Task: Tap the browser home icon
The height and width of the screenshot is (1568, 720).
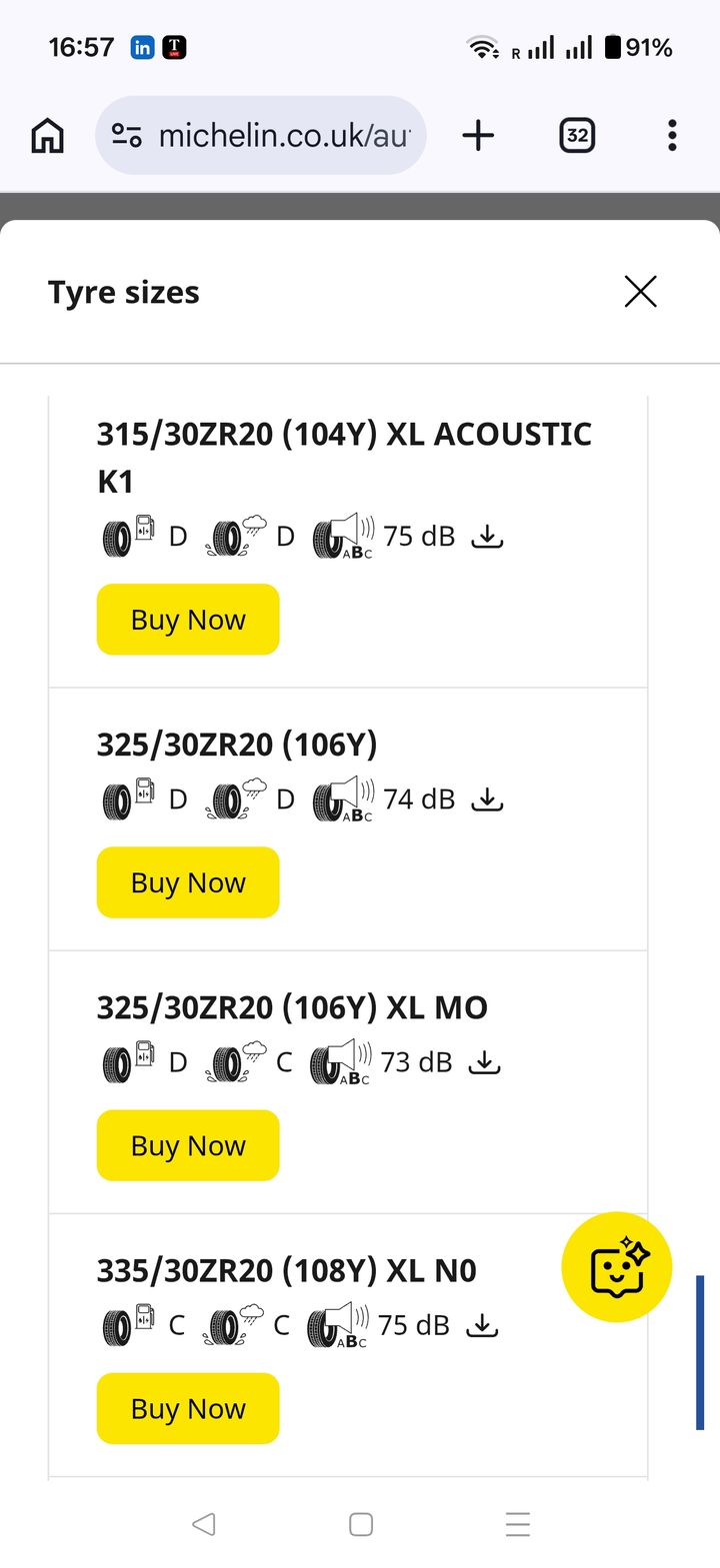Action: pyautogui.click(x=47, y=135)
